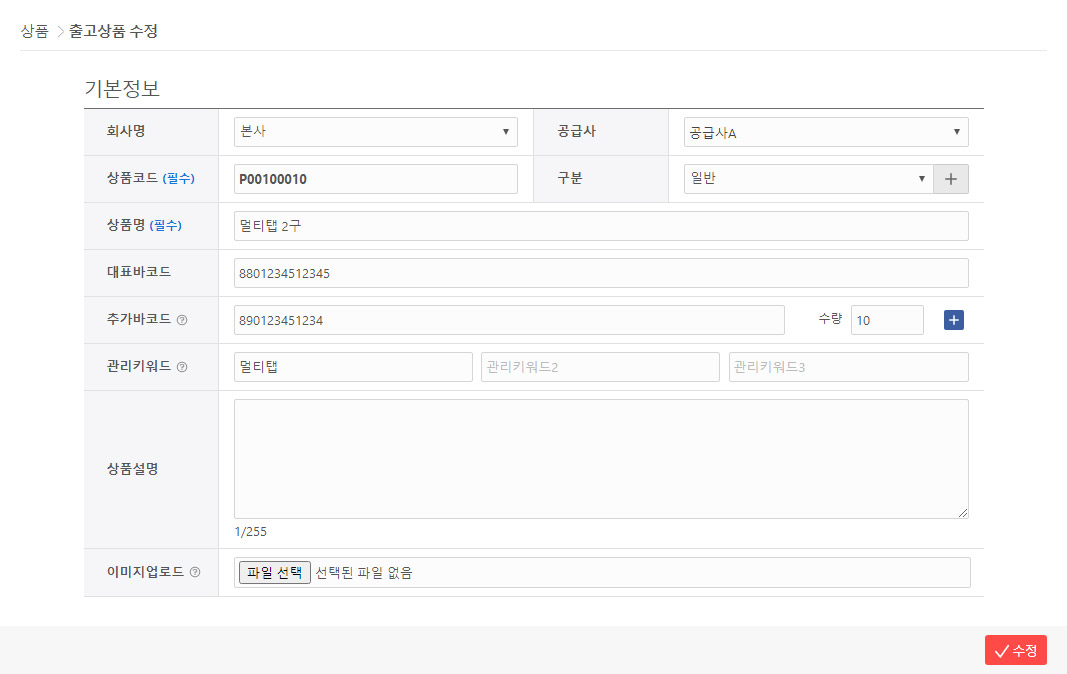Screen dimensions: 1067x674
Task: Click the 상품코드 field containing P00100010
Action: (376, 178)
